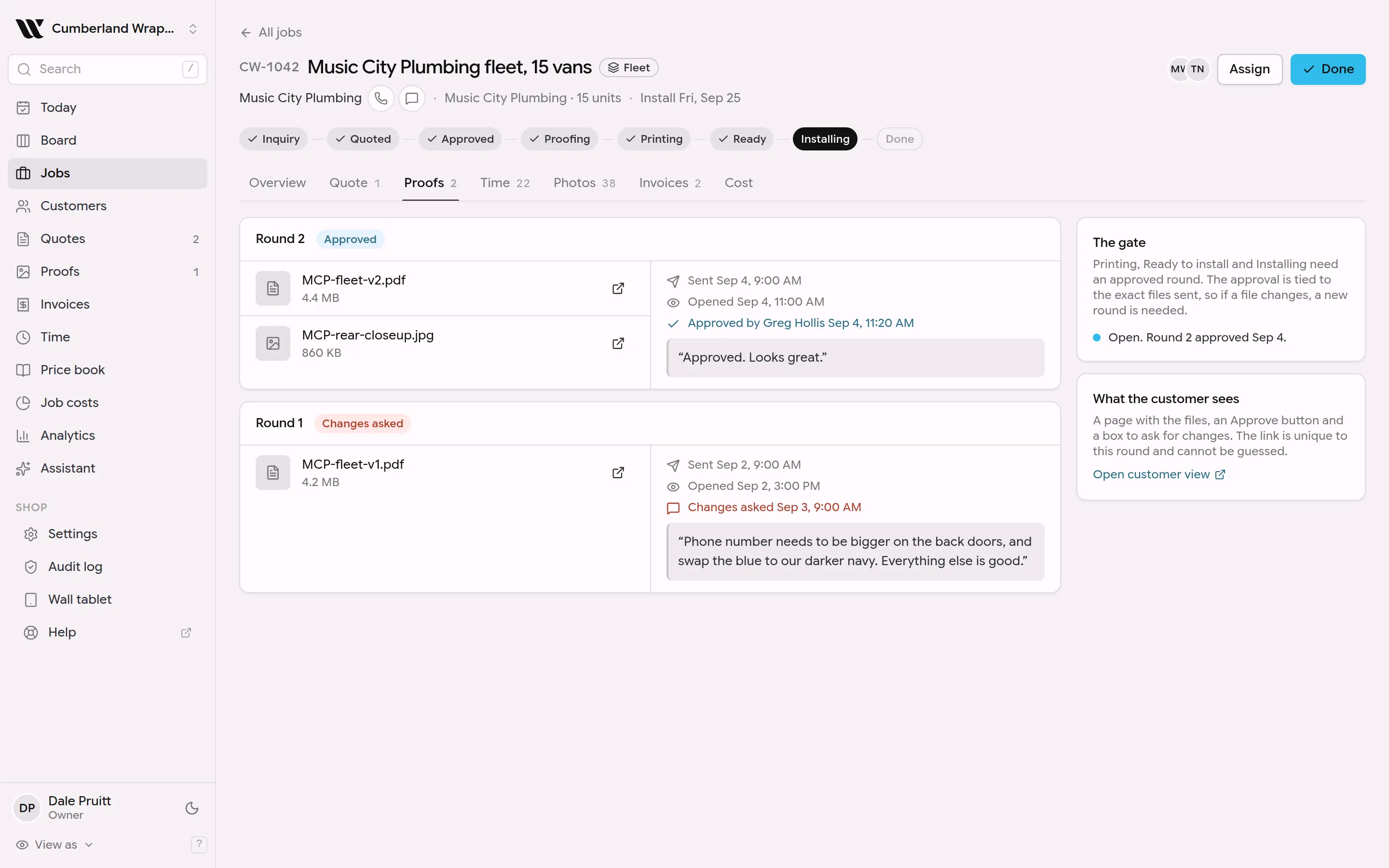Open the Assistant in sidebar

108,468
